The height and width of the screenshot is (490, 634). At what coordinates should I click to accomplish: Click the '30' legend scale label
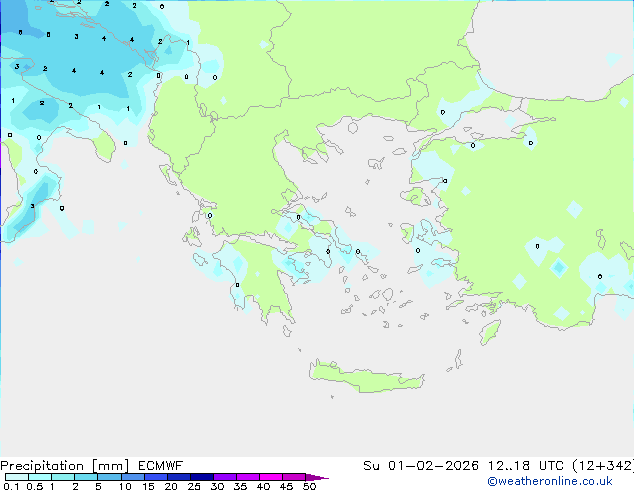point(217,486)
